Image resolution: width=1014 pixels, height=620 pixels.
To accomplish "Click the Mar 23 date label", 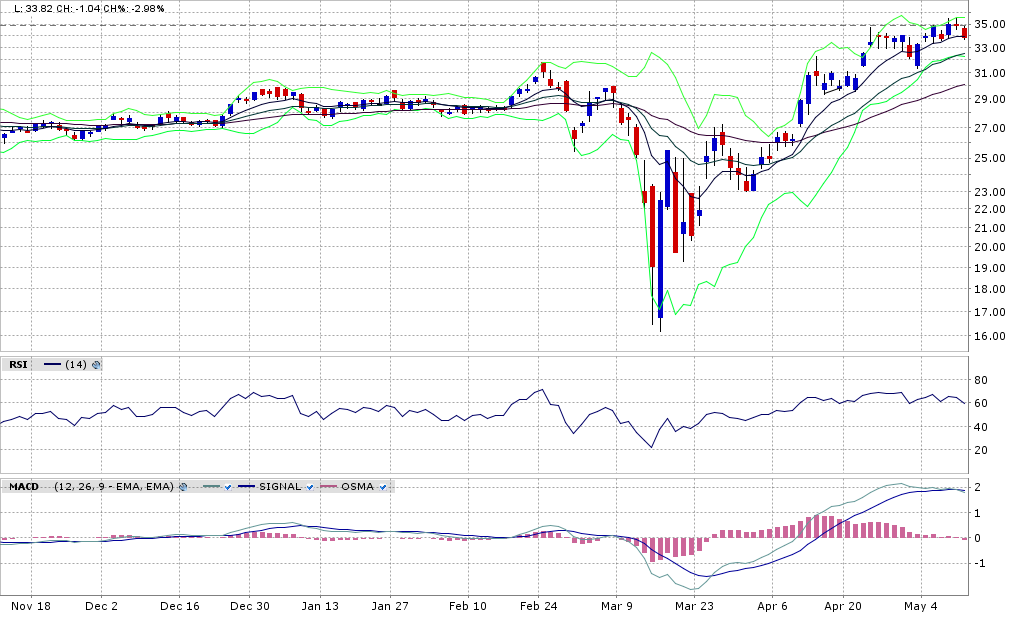I will [x=694, y=606].
